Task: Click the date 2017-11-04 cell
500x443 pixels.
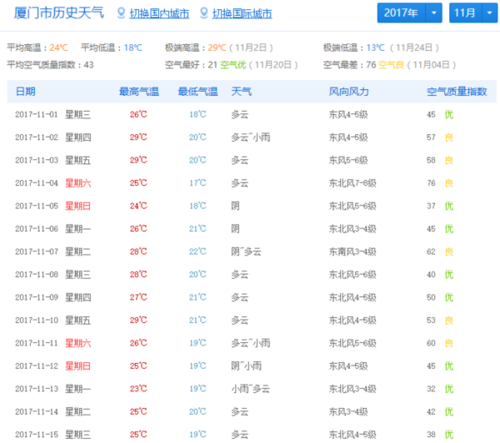Action: click(36, 183)
